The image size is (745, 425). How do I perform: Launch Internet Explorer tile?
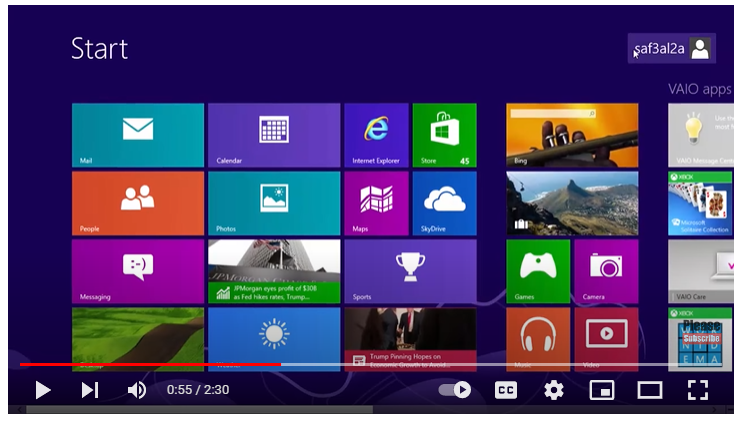click(376, 135)
